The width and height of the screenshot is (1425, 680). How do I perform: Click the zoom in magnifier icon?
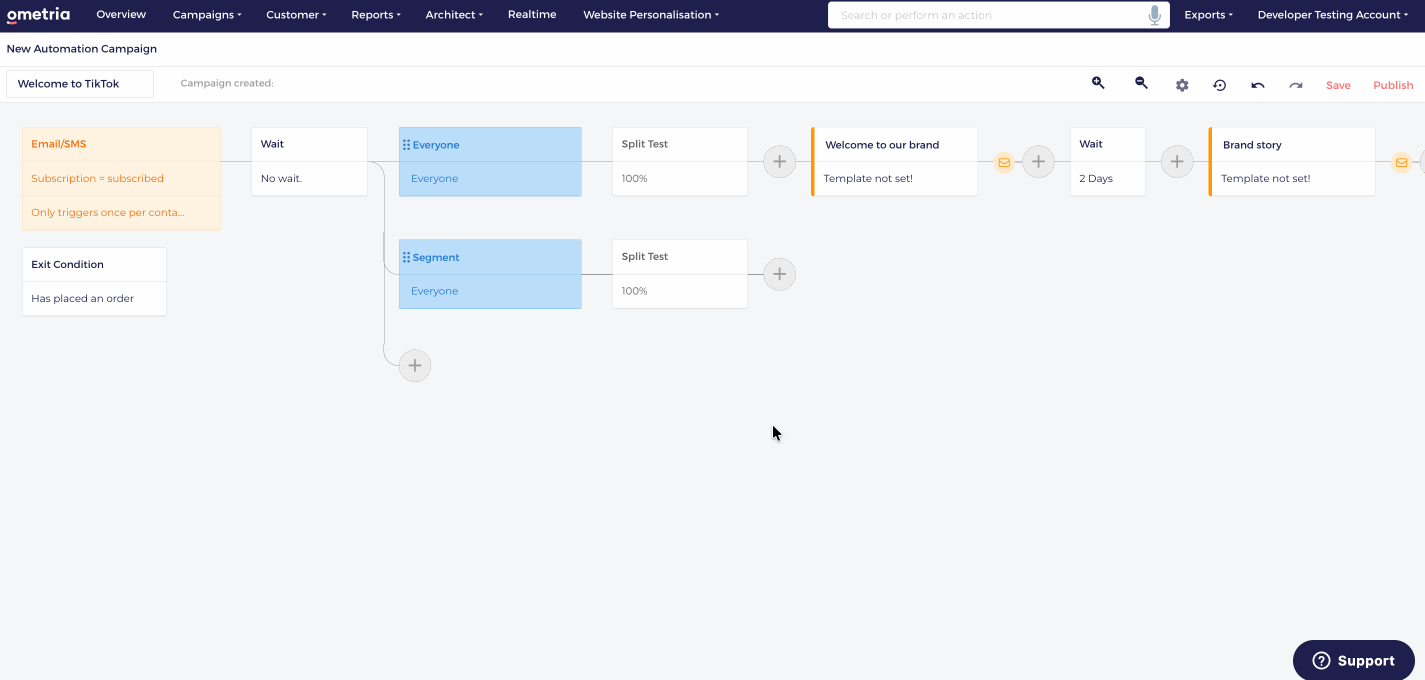tap(1098, 84)
